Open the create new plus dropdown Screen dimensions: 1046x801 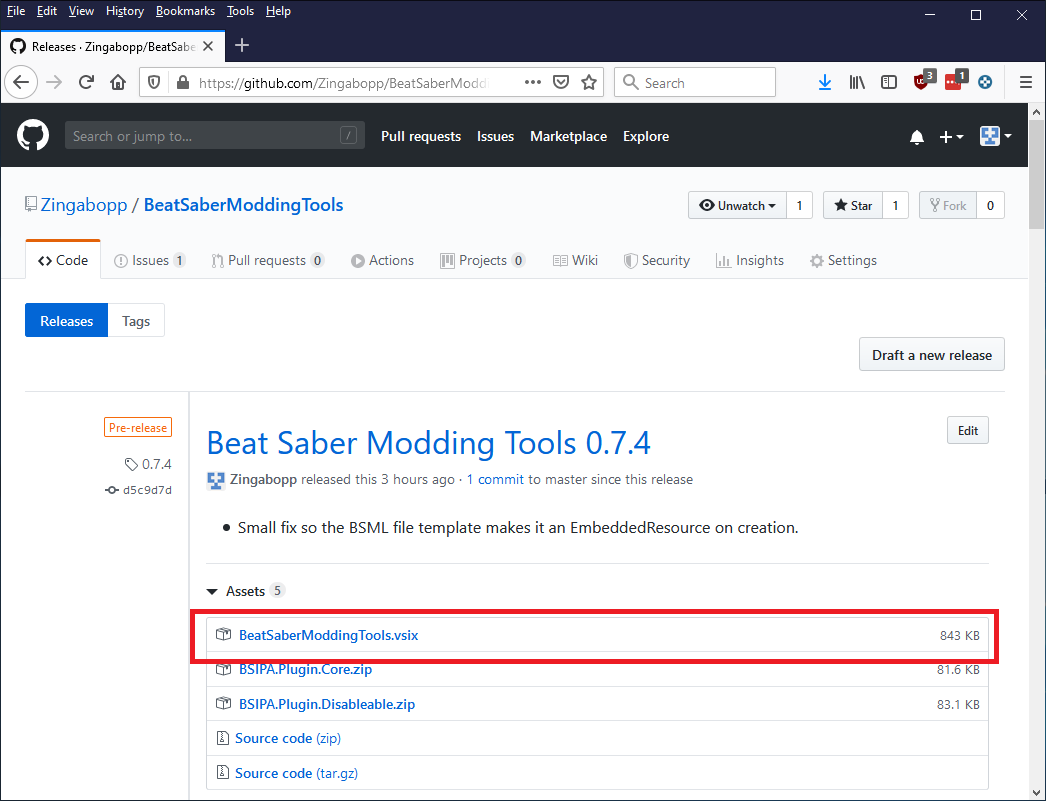(x=951, y=137)
